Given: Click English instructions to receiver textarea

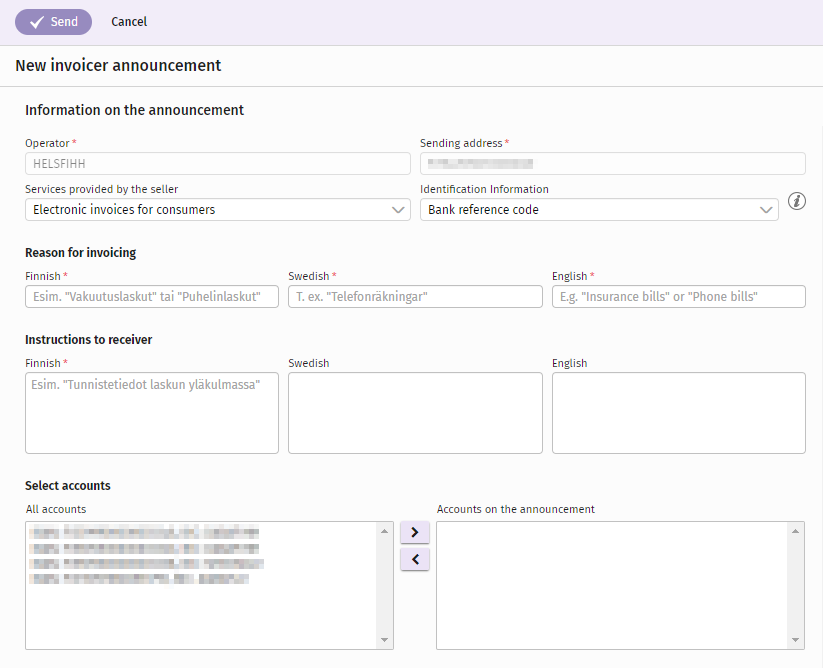Looking at the screenshot, I should [x=679, y=413].
